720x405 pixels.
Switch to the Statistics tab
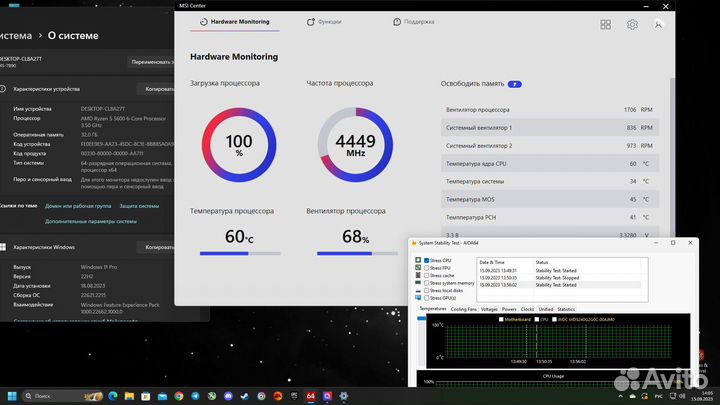tap(566, 309)
